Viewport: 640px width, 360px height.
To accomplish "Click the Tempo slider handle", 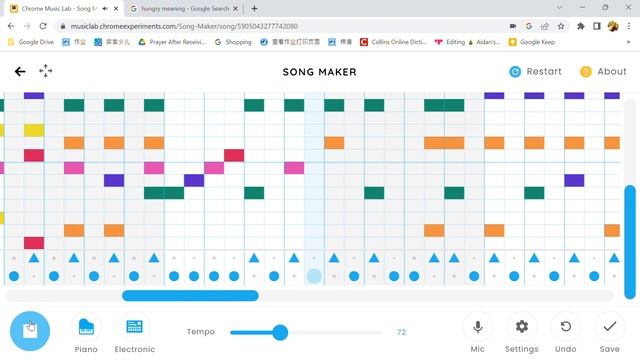I will click(280, 332).
